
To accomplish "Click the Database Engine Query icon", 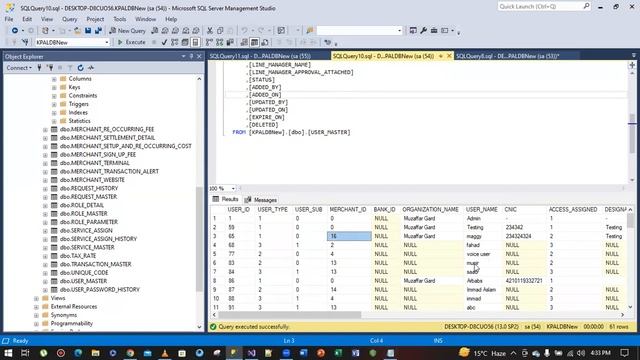I will (155, 31).
